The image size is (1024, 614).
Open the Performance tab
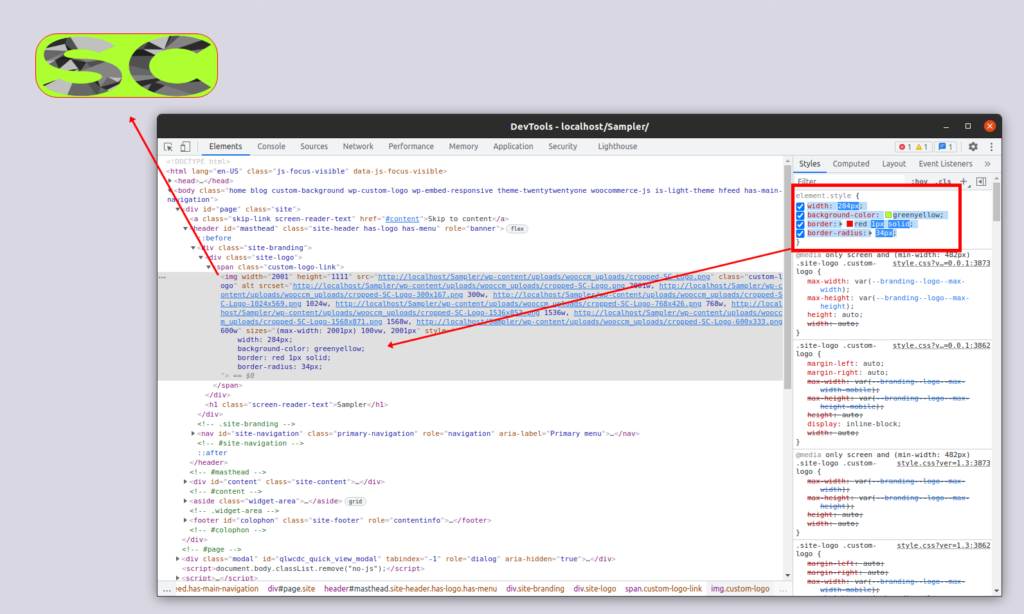411,147
